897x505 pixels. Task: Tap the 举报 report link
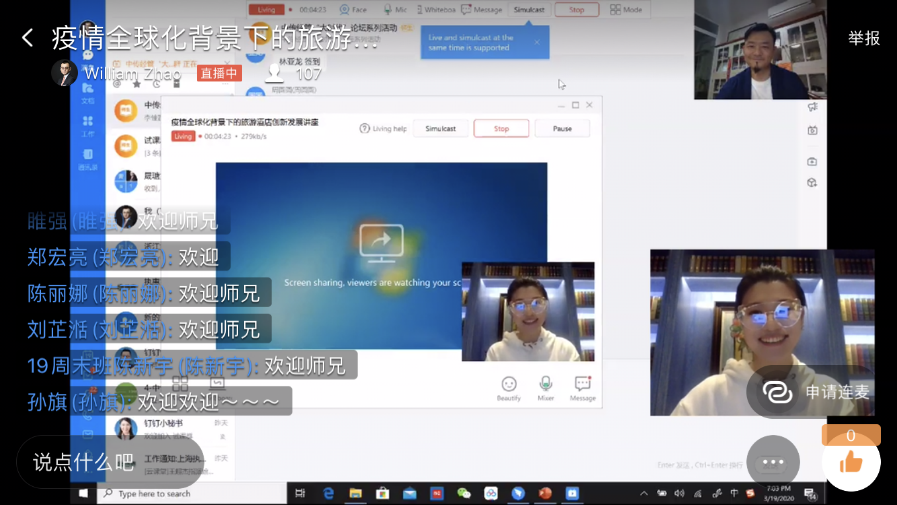pyautogui.click(x=864, y=38)
